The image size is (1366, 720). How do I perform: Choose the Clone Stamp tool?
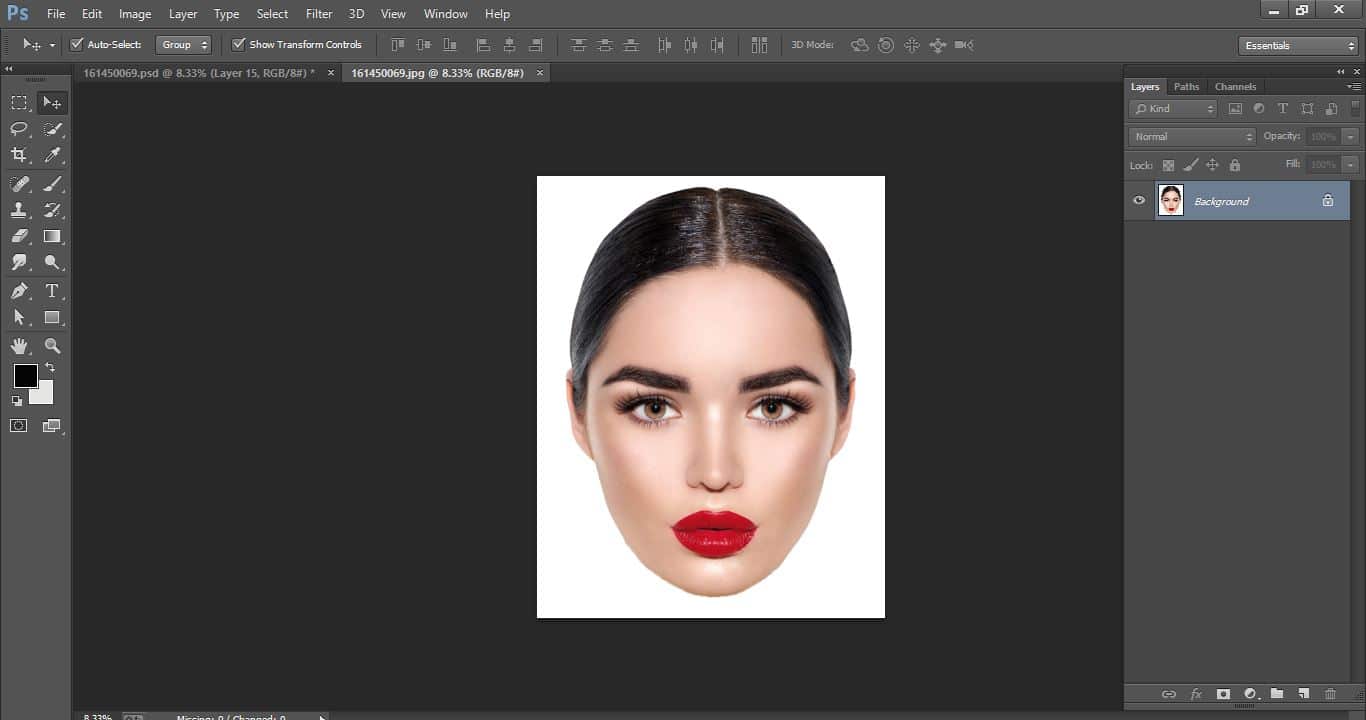click(x=18, y=211)
